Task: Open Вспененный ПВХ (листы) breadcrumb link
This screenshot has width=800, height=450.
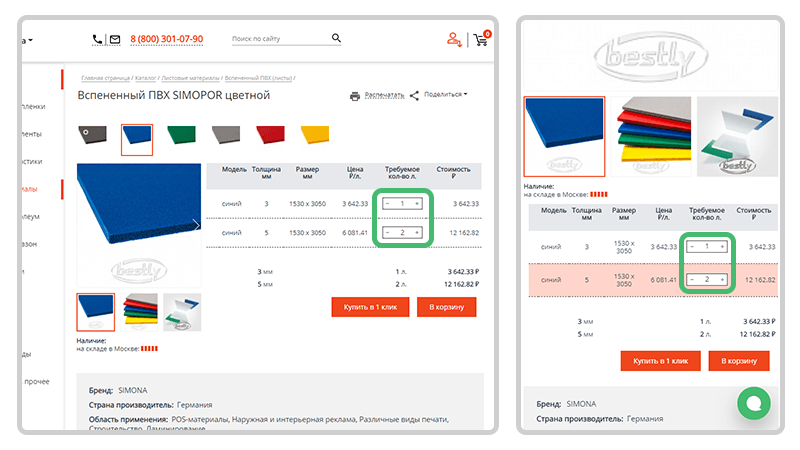Action: [x=258, y=78]
